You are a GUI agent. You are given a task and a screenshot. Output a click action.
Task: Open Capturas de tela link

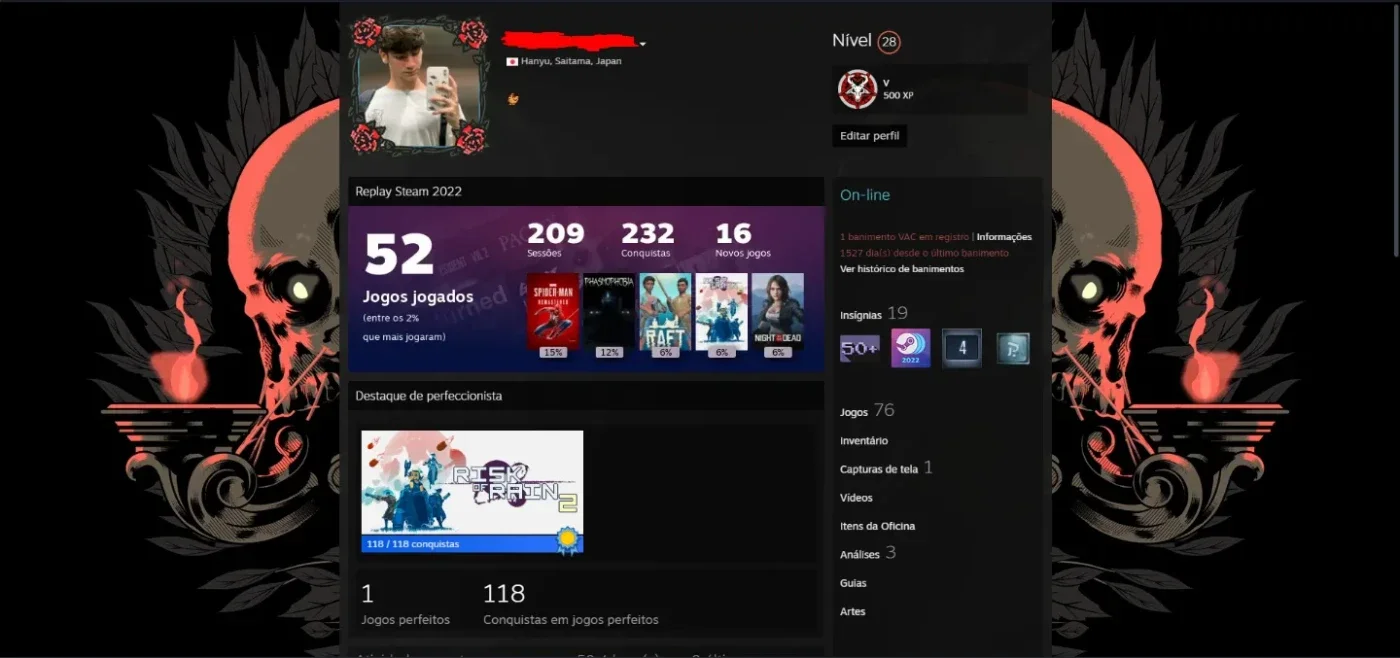tap(886, 468)
